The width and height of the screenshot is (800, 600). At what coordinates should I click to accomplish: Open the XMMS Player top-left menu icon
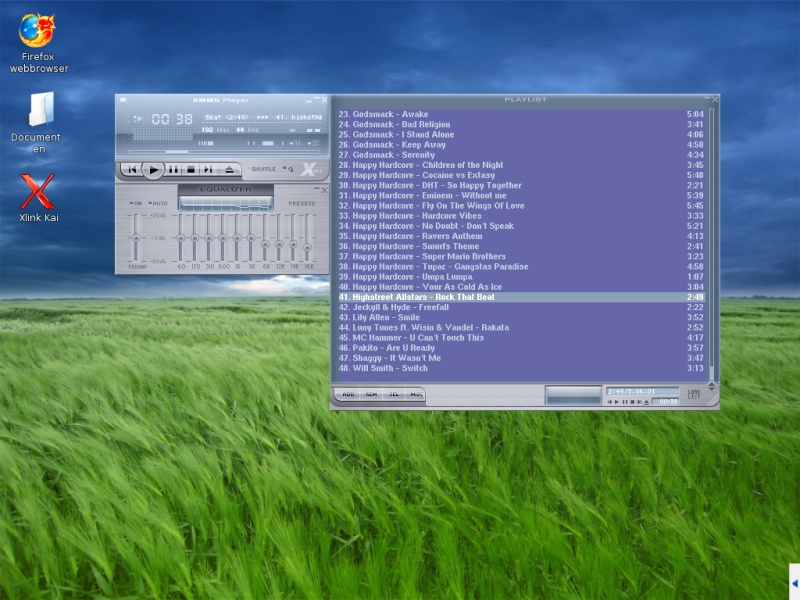(123, 99)
